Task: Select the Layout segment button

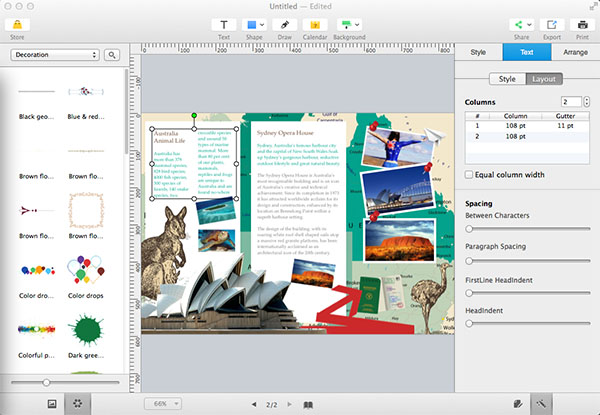Action: pos(544,78)
